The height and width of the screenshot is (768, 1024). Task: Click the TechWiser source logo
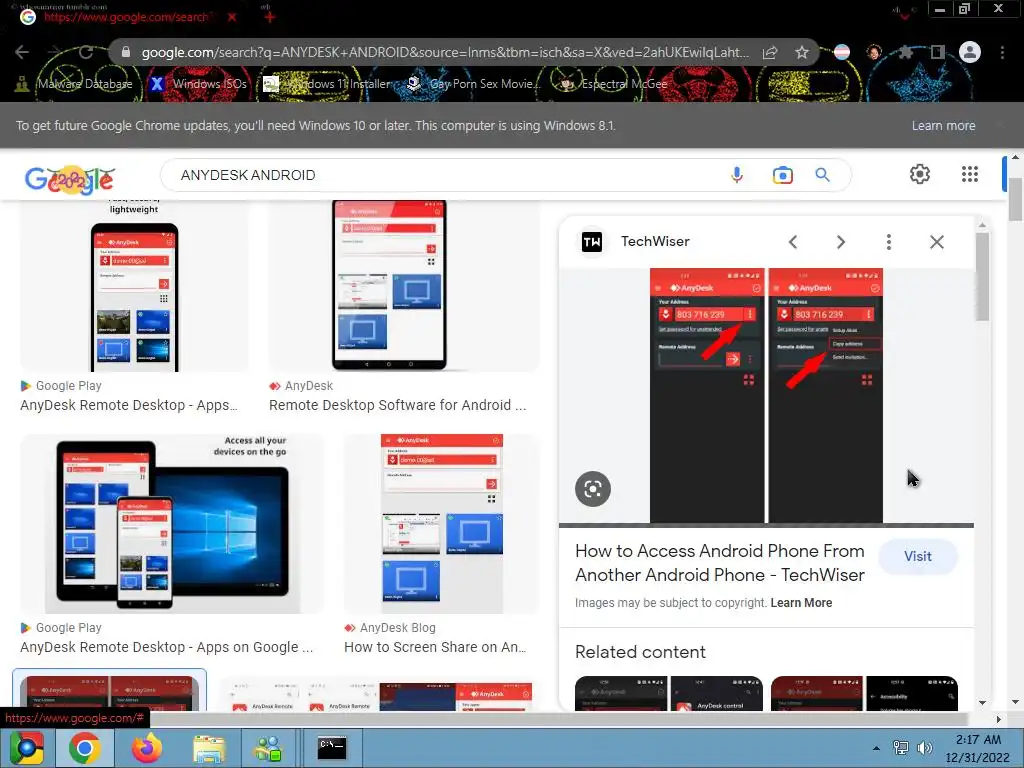[592, 242]
